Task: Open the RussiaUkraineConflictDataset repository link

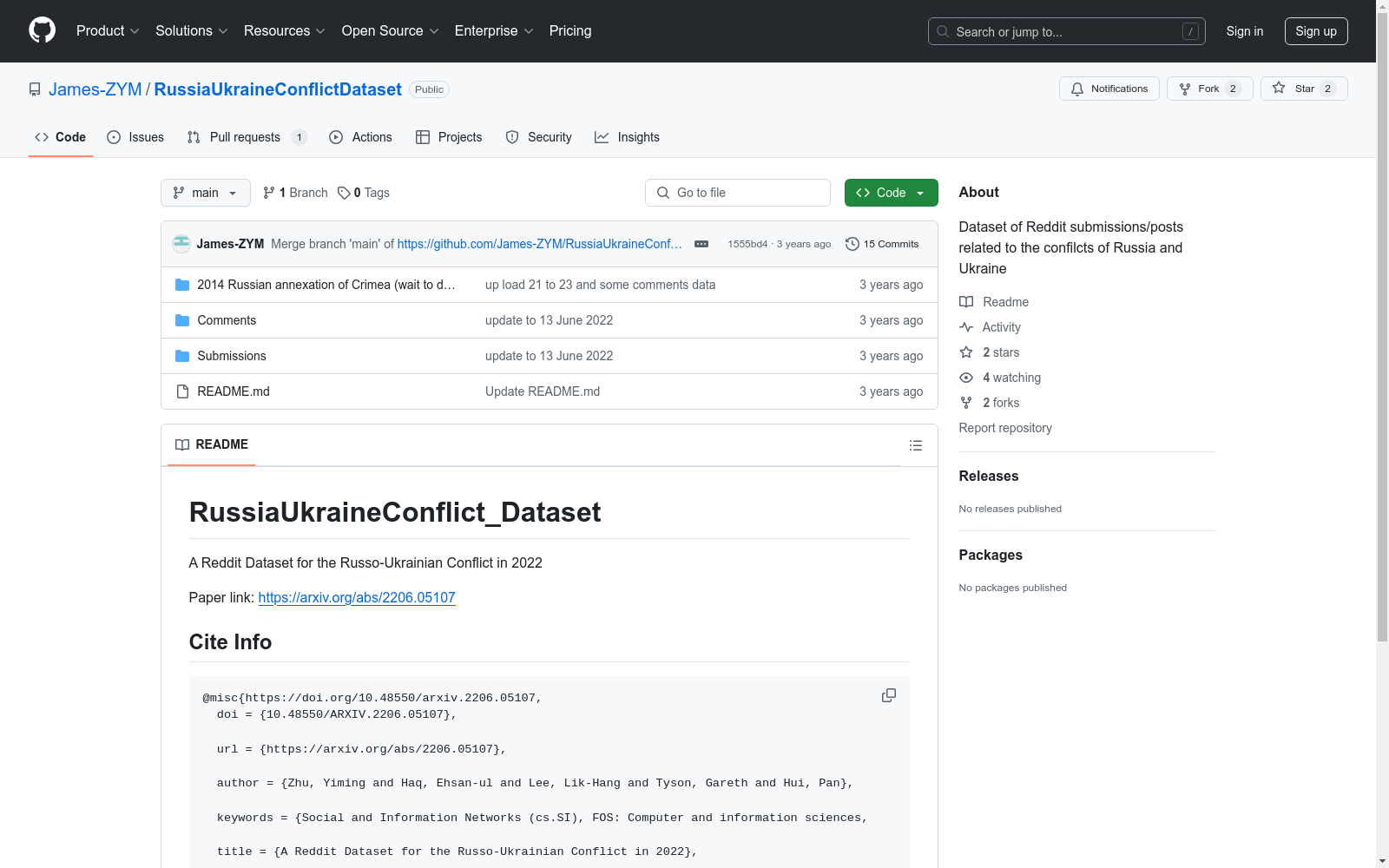Action: tap(278, 89)
